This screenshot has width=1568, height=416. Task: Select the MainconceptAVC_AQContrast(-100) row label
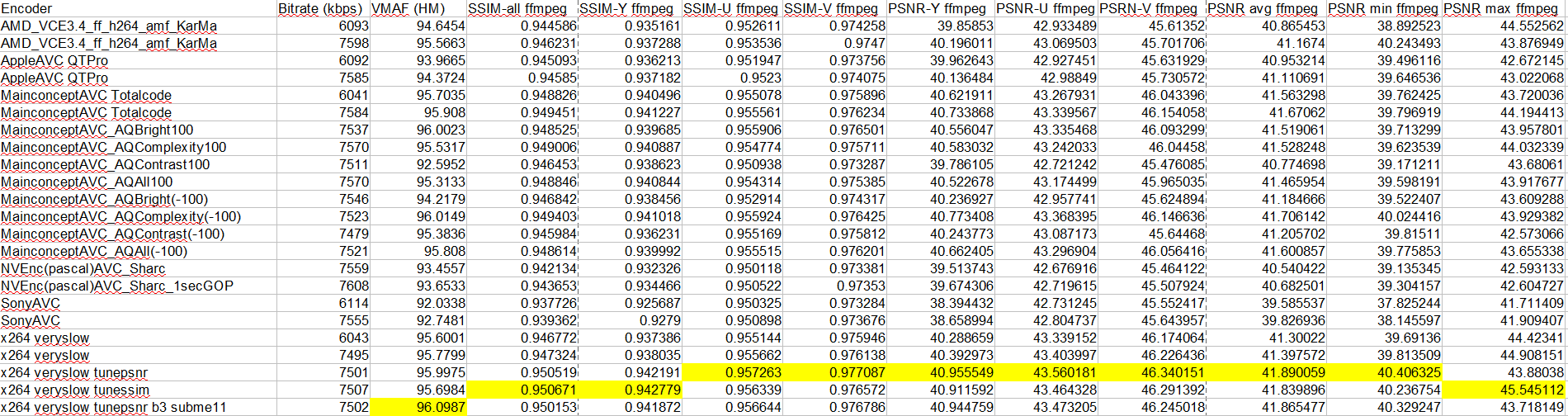click(138, 234)
